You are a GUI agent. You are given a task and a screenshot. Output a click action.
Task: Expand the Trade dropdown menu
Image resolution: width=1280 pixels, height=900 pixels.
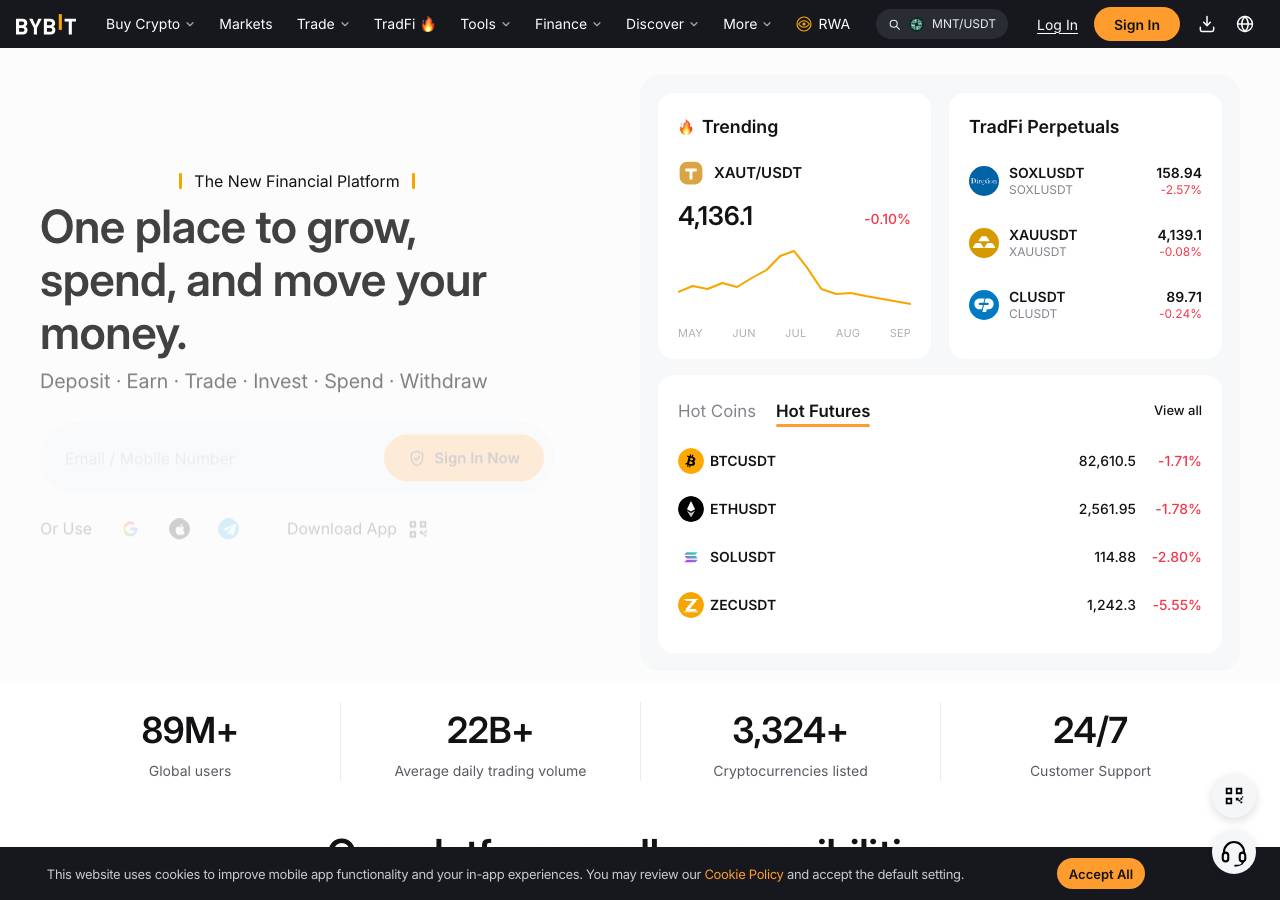point(323,24)
